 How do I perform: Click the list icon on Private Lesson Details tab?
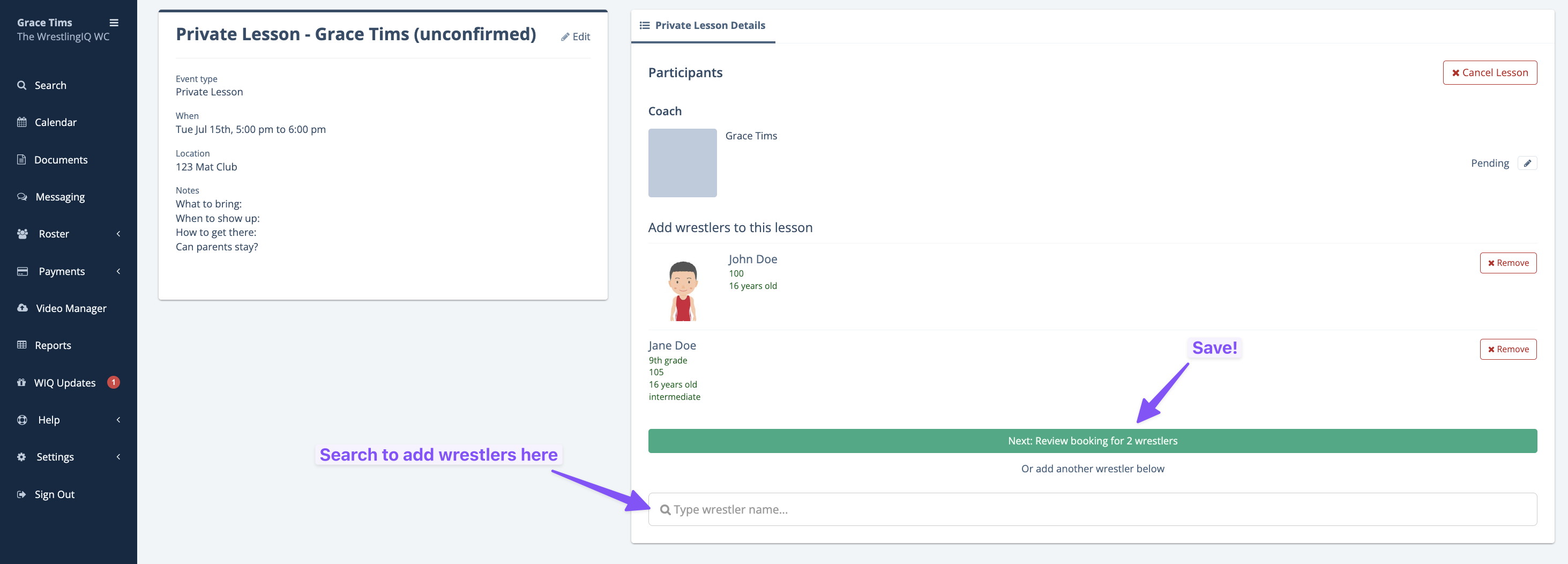pos(645,25)
